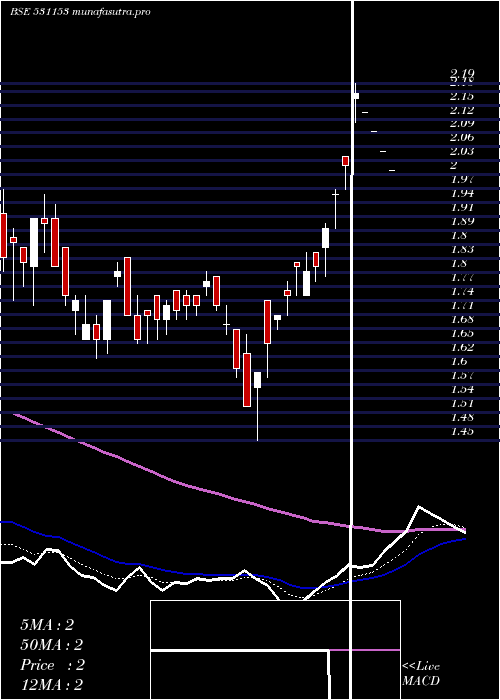This screenshot has width=500, height=700.
Task: Select the 2.06 price axis label
Action: click(x=462, y=138)
